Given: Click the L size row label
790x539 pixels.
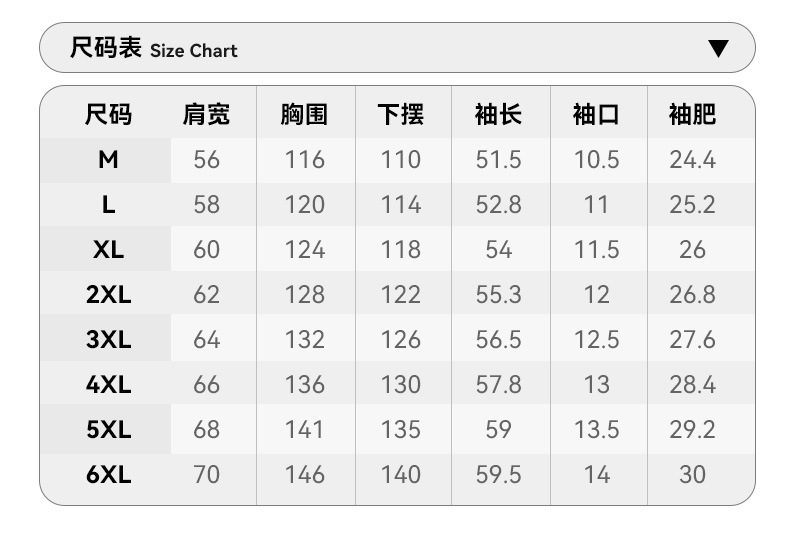Looking at the screenshot, I should pyautogui.click(x=108, y=205).
